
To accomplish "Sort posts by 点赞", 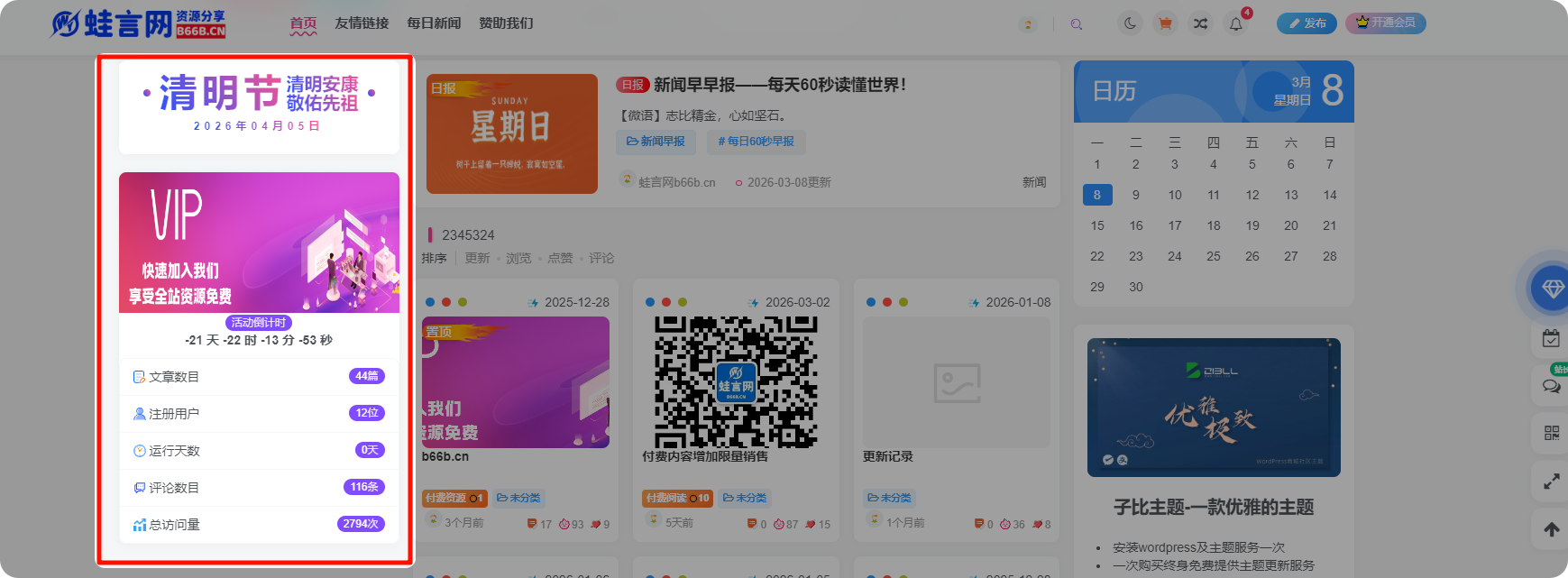I will coord(560,258).
